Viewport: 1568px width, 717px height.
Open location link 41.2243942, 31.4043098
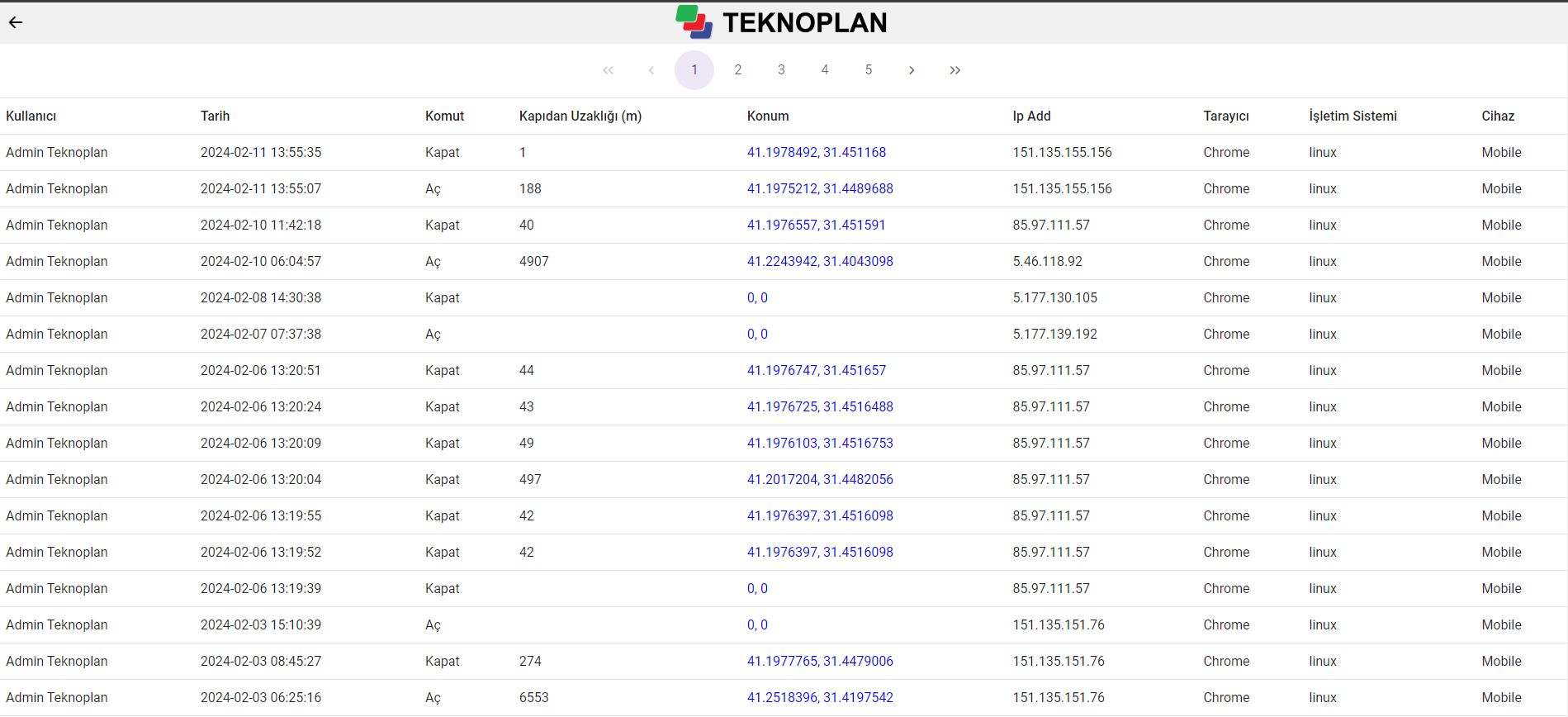click(x=820, y=262)
